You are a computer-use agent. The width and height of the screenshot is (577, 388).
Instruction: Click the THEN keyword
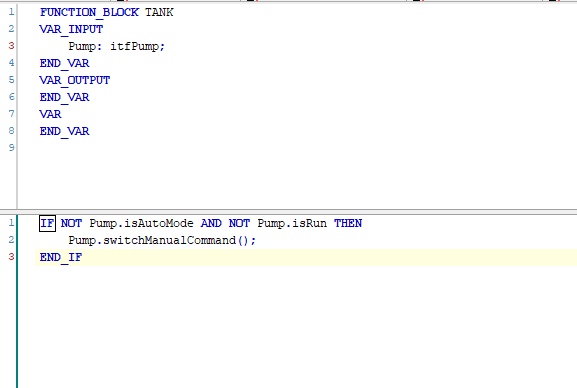pos(348,223)
